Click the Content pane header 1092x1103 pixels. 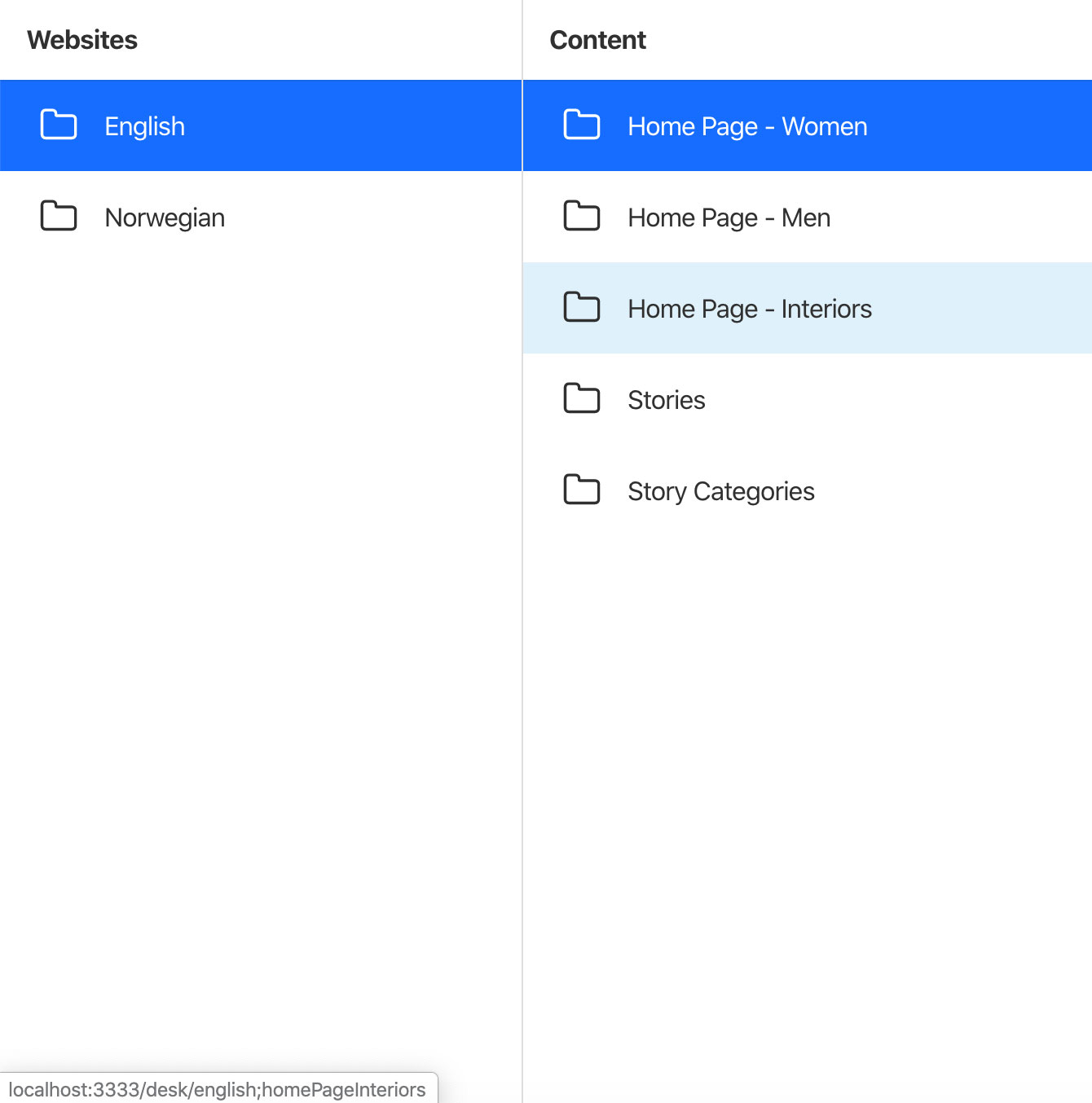(597, 40)
